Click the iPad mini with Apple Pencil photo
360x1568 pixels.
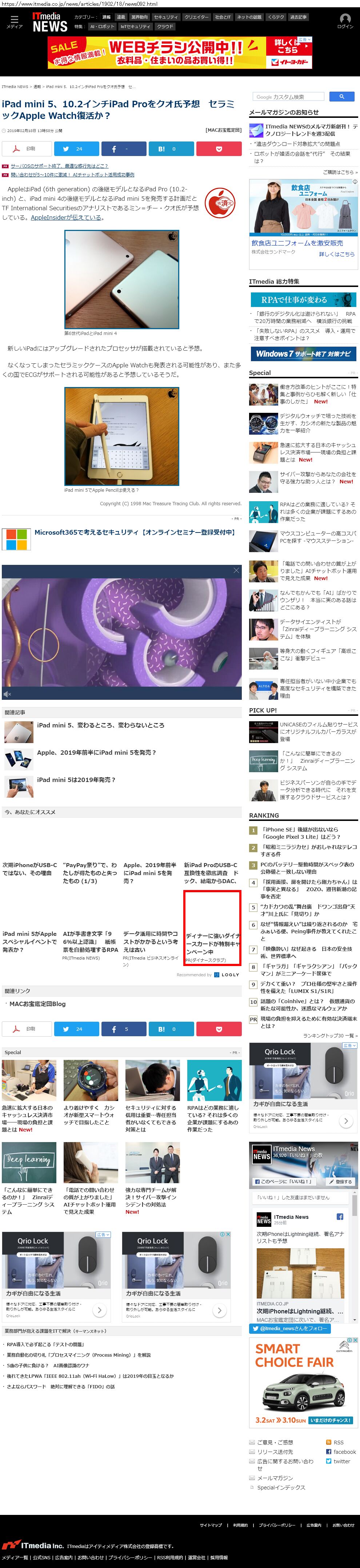(121, 436)
